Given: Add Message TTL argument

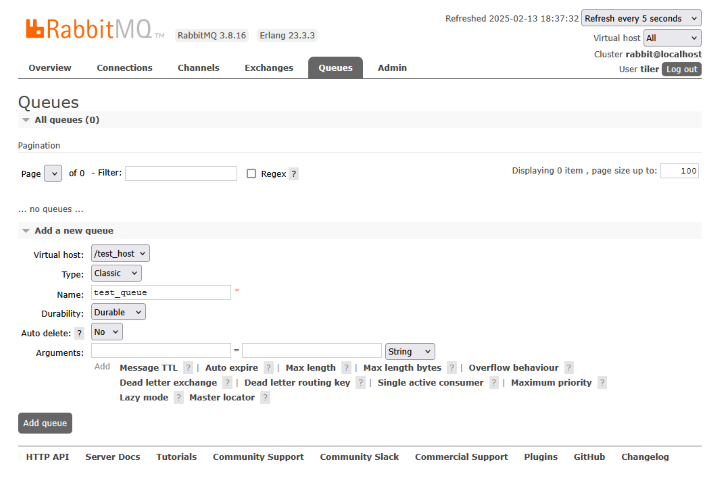Looking at the screenshot, I should 148,368.
